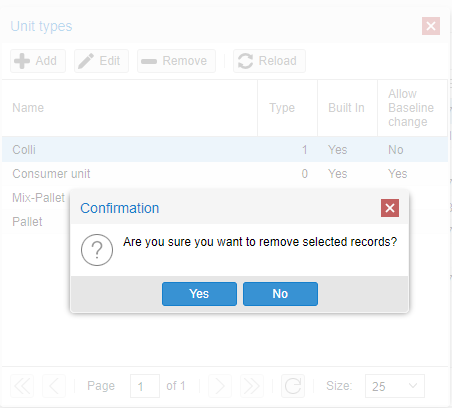The height and width of the screenshot is (408, 452).
Task: Sort by the Name column header
Action: (x=130, y=108)
